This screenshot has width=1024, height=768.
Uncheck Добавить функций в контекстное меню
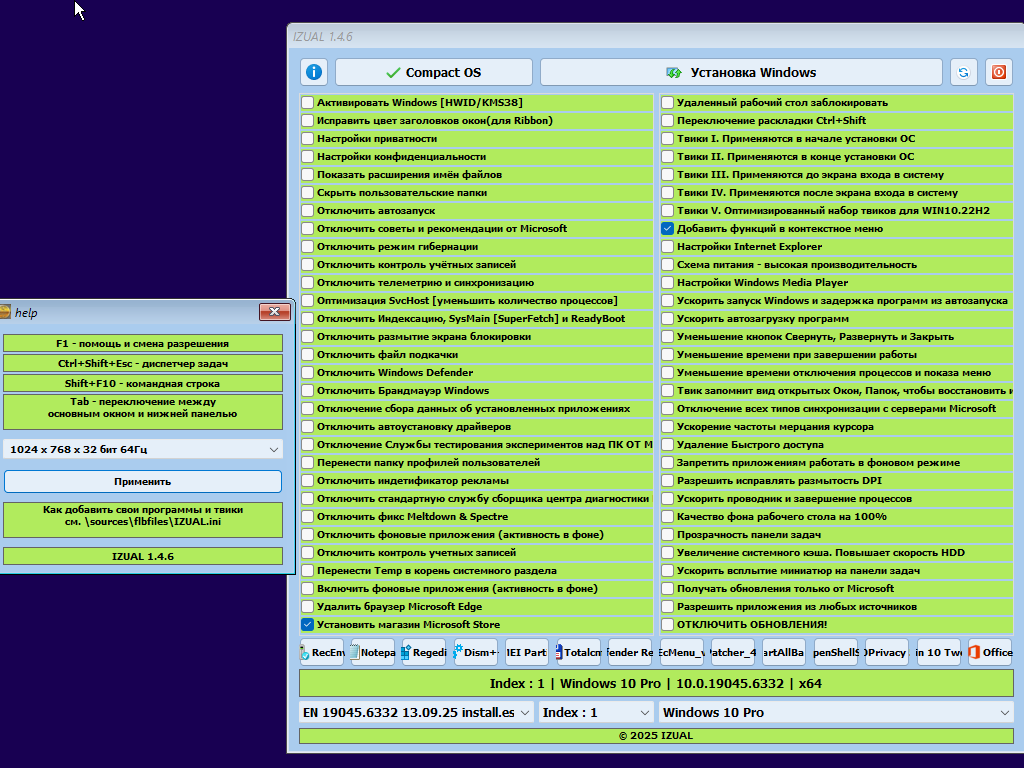point(667,229)
